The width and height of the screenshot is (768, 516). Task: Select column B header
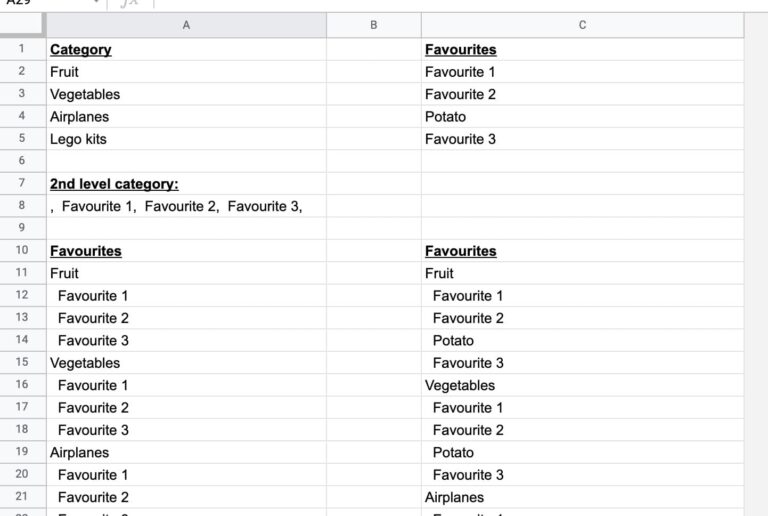pos(373,25)
